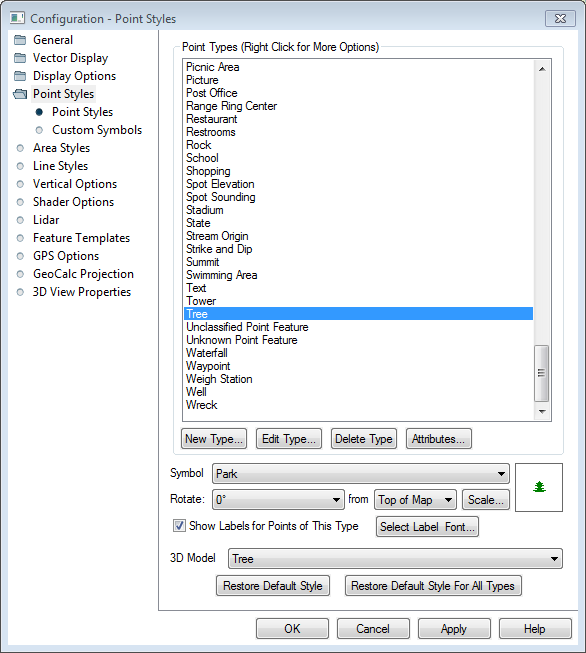The image size is (586, 653).
Task: Click the scrollbar up arrow in list
Action: (542, 69)
